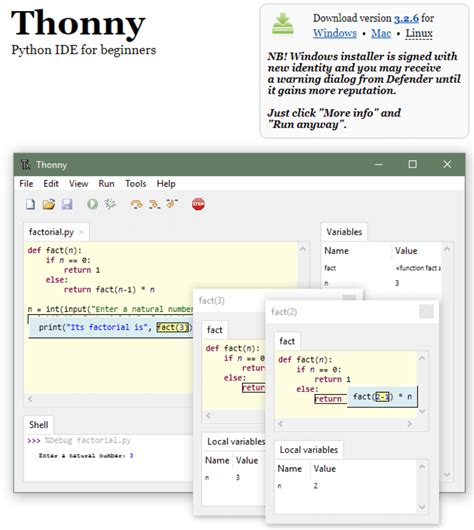Click the editor horizontal scroll left arrow
The width and height of the screenshot is (474, 530).
(30, 399)
